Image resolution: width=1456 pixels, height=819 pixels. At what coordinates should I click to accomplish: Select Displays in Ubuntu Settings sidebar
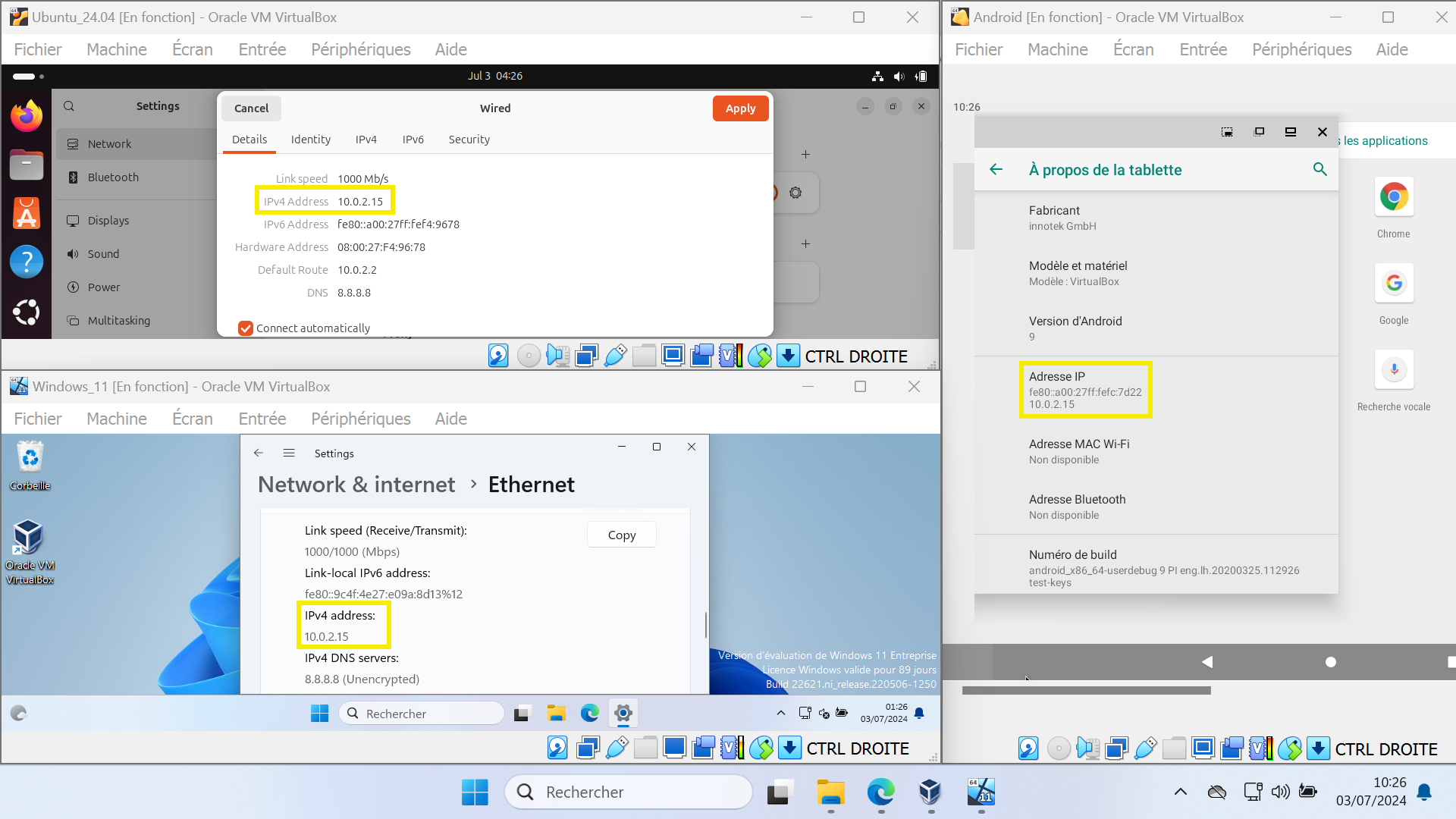[x=136, y=221]
